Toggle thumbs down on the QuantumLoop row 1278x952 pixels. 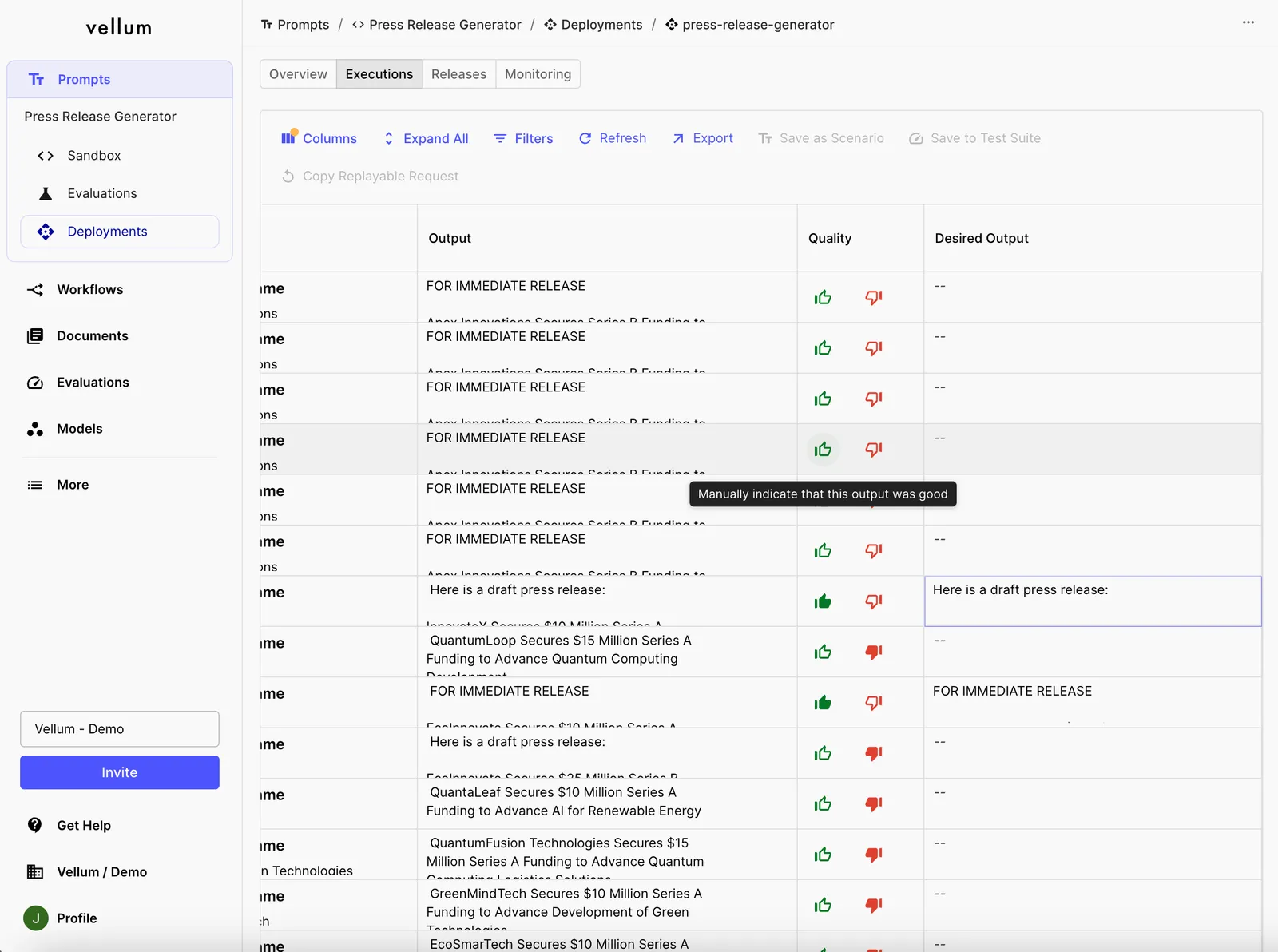click(x=874, y=652)
